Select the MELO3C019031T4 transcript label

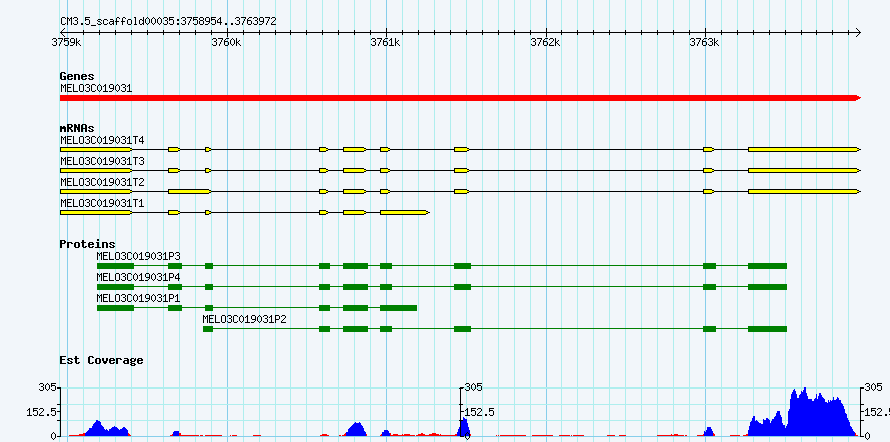pos(103,140)
